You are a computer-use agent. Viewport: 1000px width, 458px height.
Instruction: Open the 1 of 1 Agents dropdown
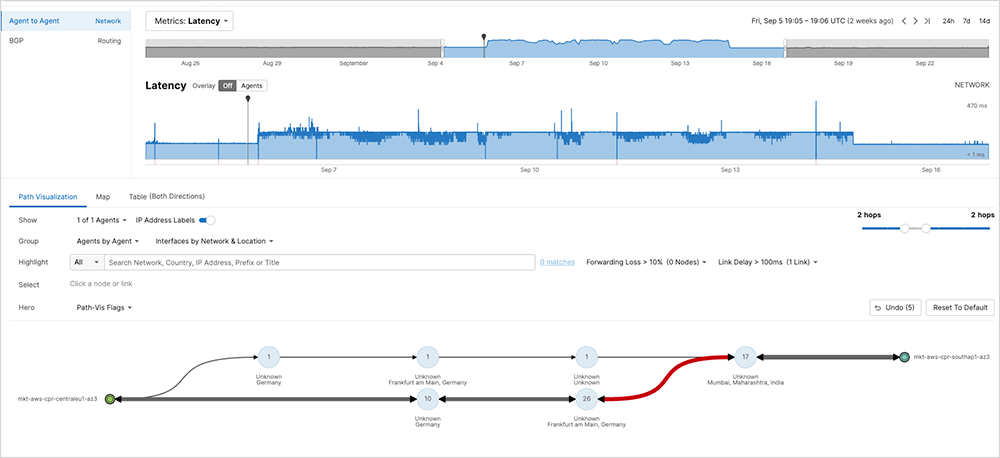pos(101,220)
